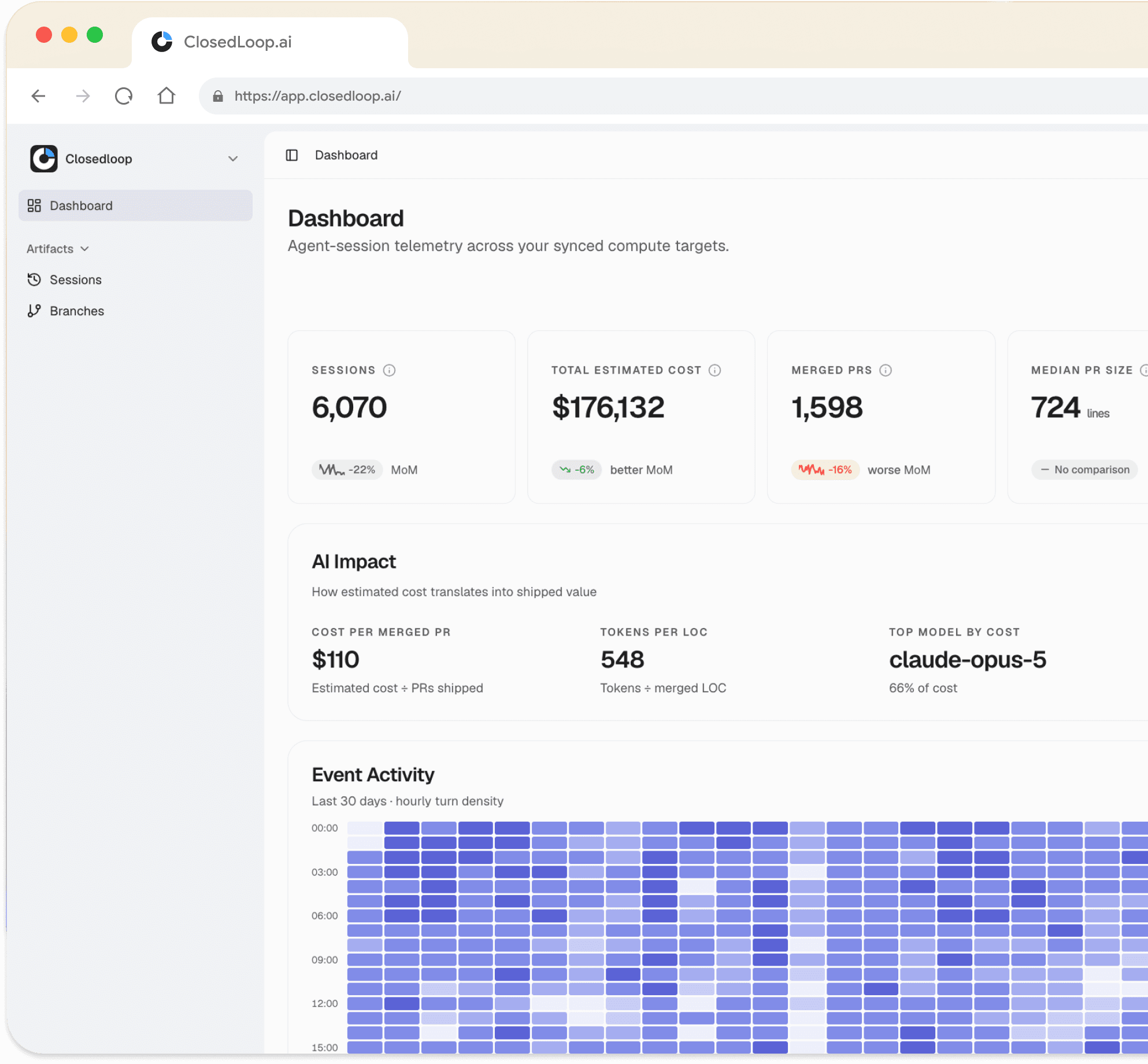Click the -6% cost badge
The height and width of the screenshot is (1064, 1148).
(x=577, y=470)
